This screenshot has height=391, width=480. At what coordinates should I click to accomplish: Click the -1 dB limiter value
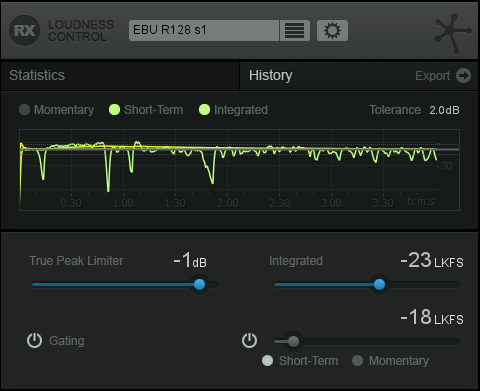(x=190, y=260)
